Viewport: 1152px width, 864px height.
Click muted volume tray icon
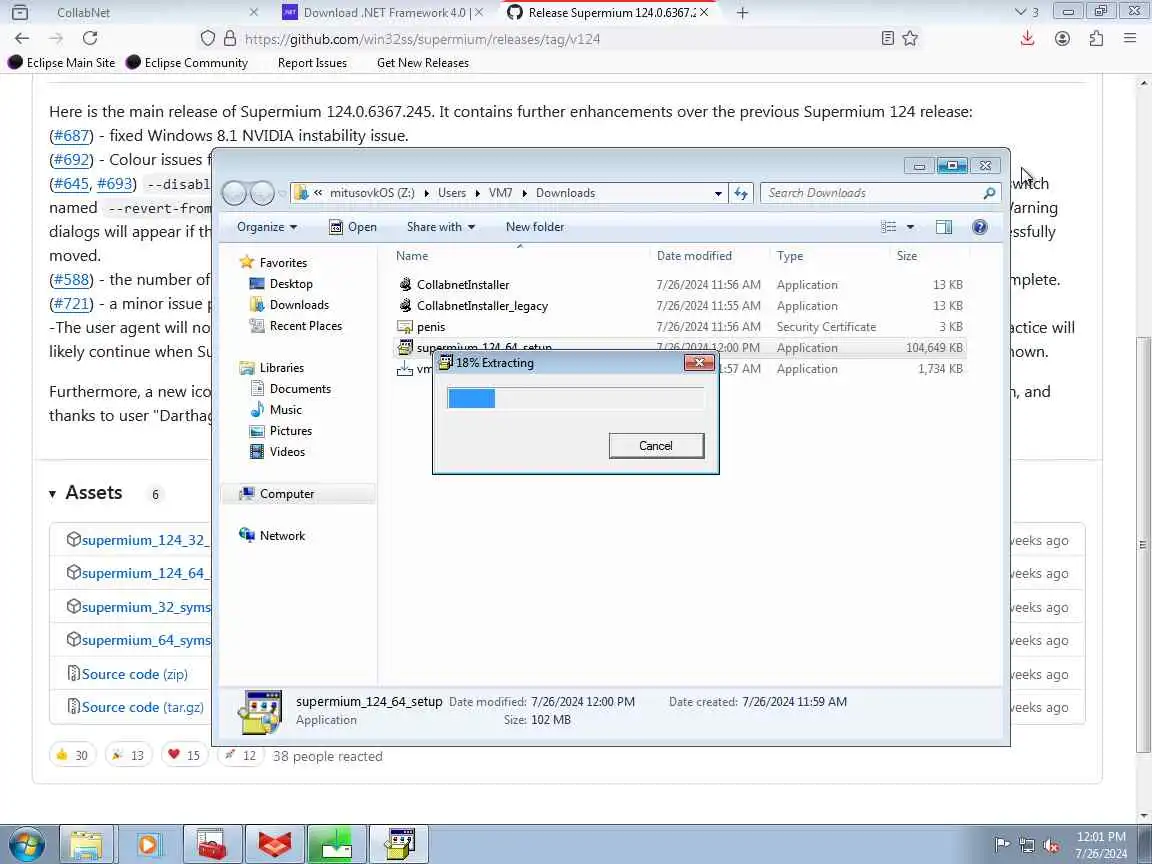click(1051, 846)
